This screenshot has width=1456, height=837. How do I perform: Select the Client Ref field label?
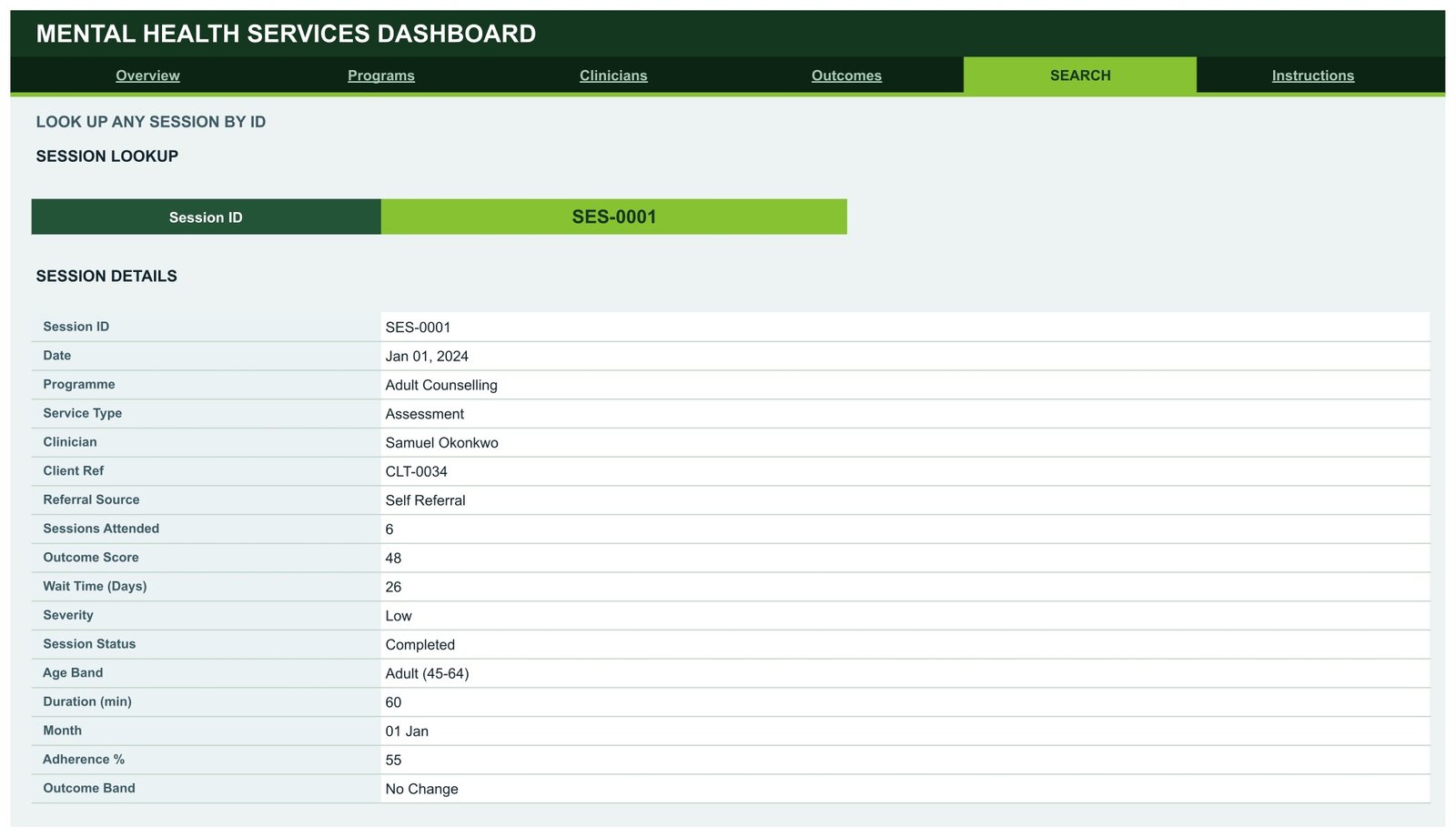click(x=74, y=471)
